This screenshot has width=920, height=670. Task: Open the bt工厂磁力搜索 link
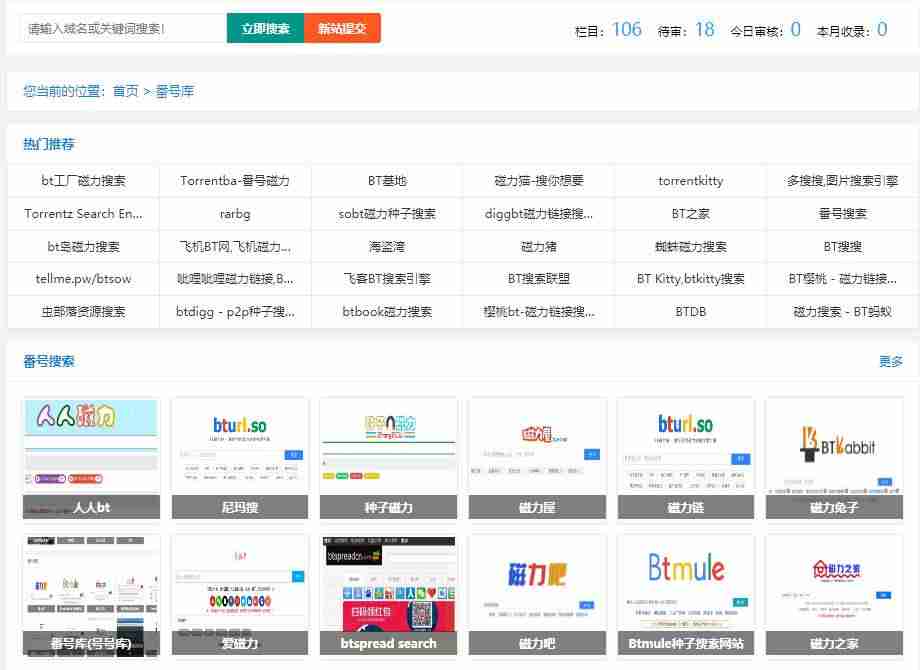(x=83, y=181)
